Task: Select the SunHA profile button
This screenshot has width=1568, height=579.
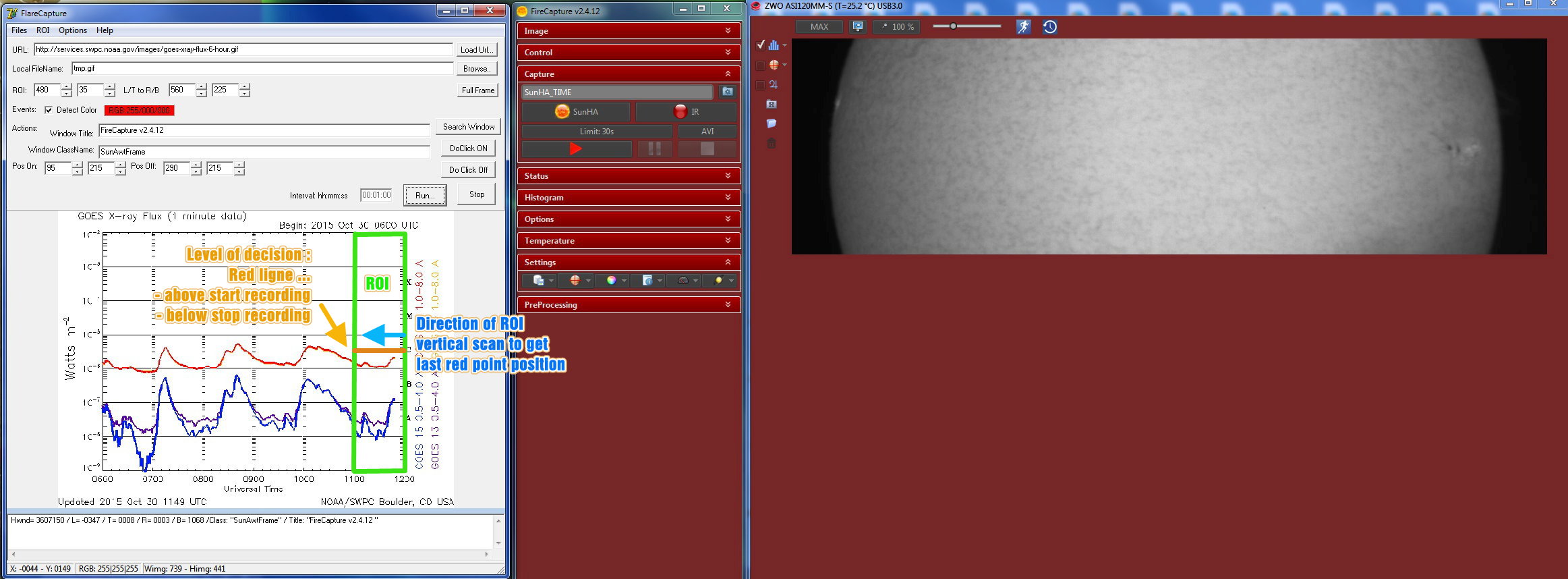Action: pos(576,111)
